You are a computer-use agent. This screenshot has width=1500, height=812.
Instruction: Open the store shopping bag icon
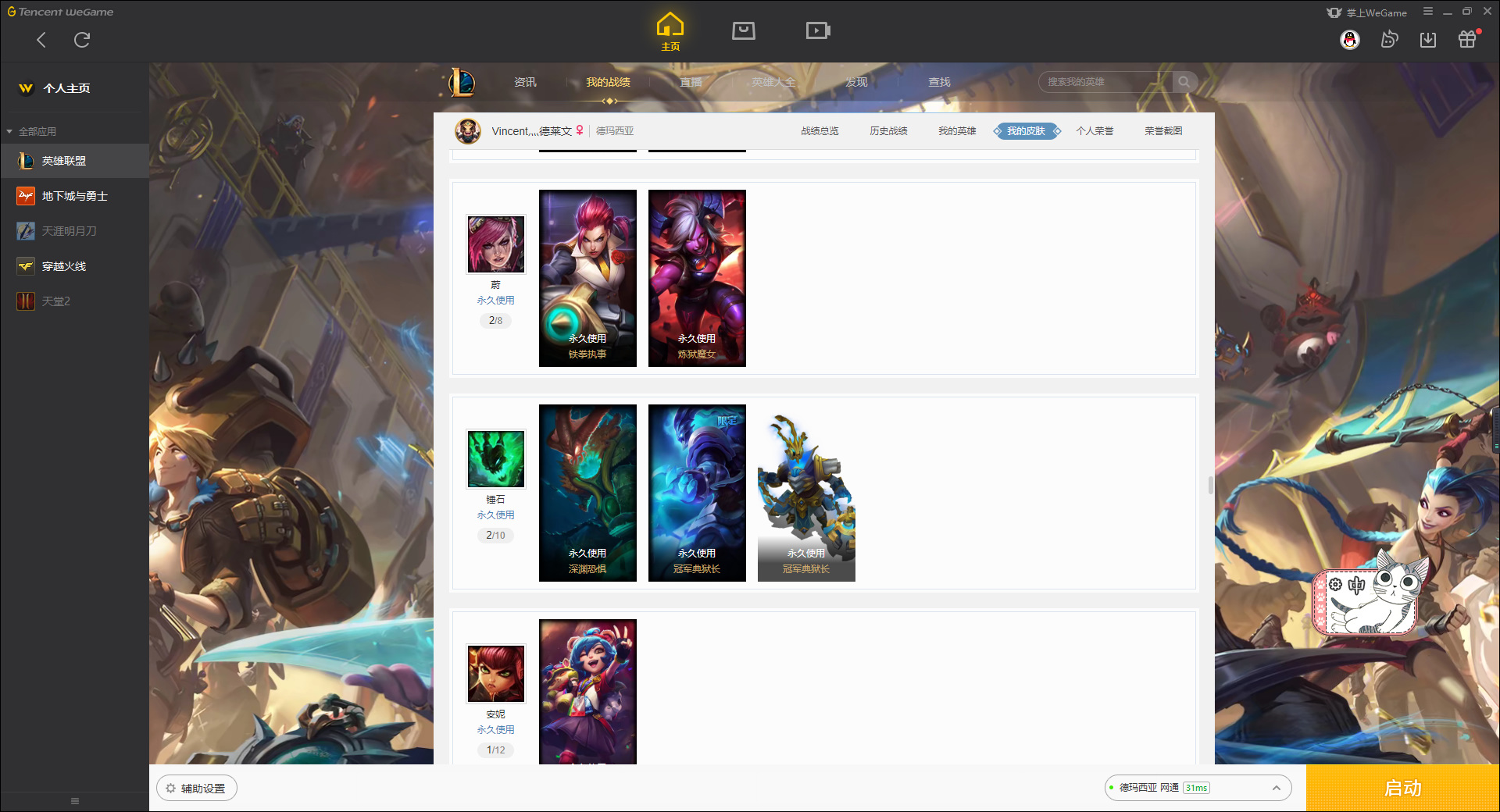744,30
